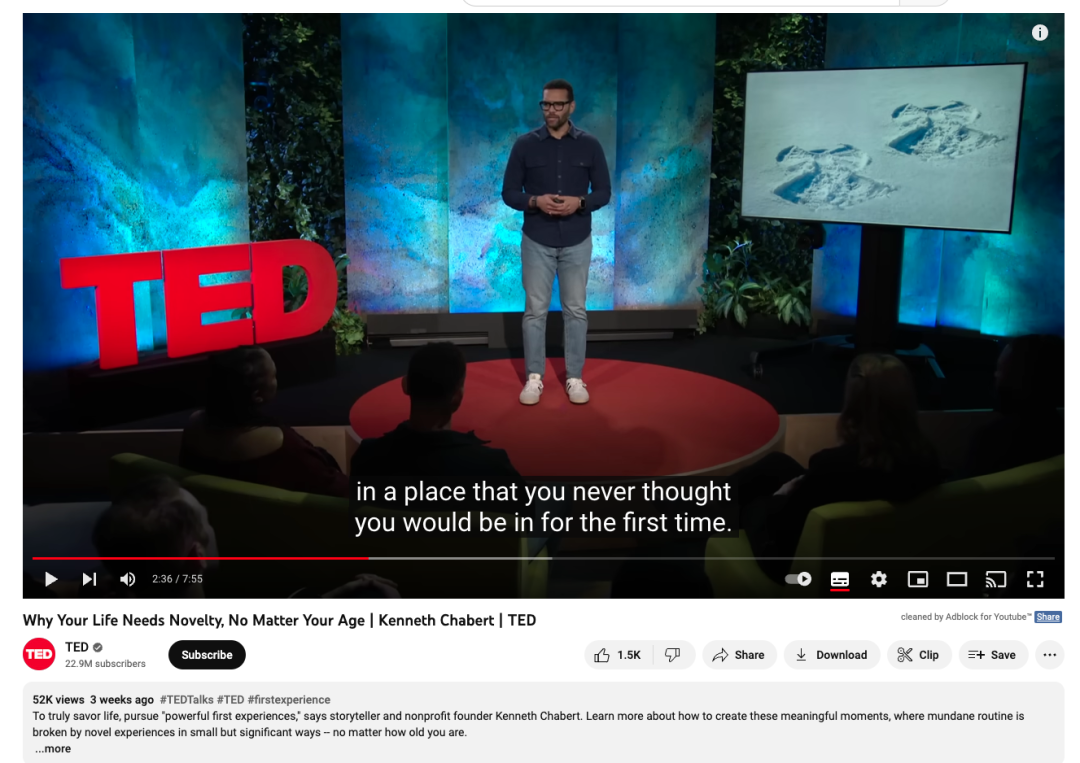
Task: Seek on the video progress bar
Action: coord(700,558)
